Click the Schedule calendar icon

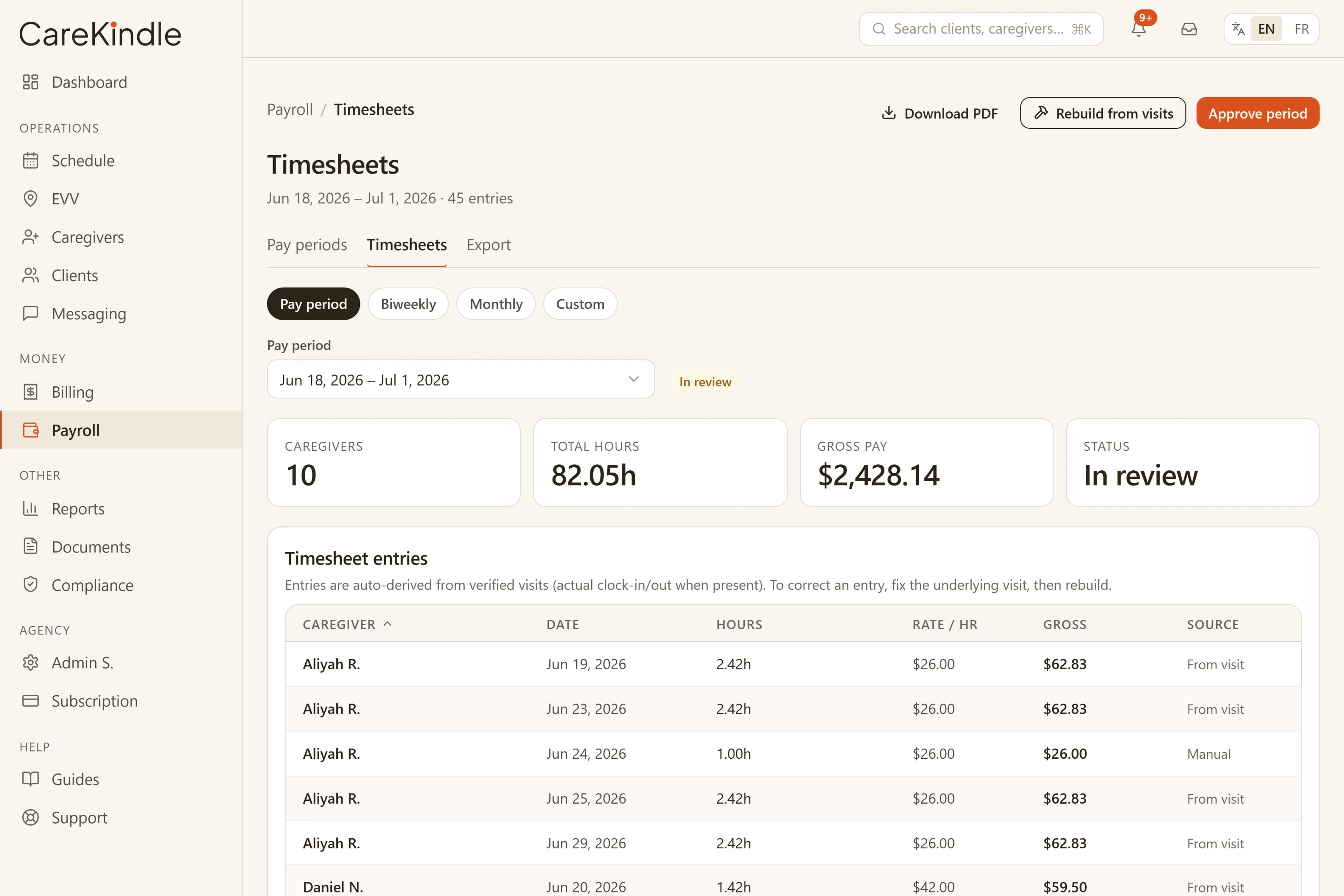[x=30, y=161]
